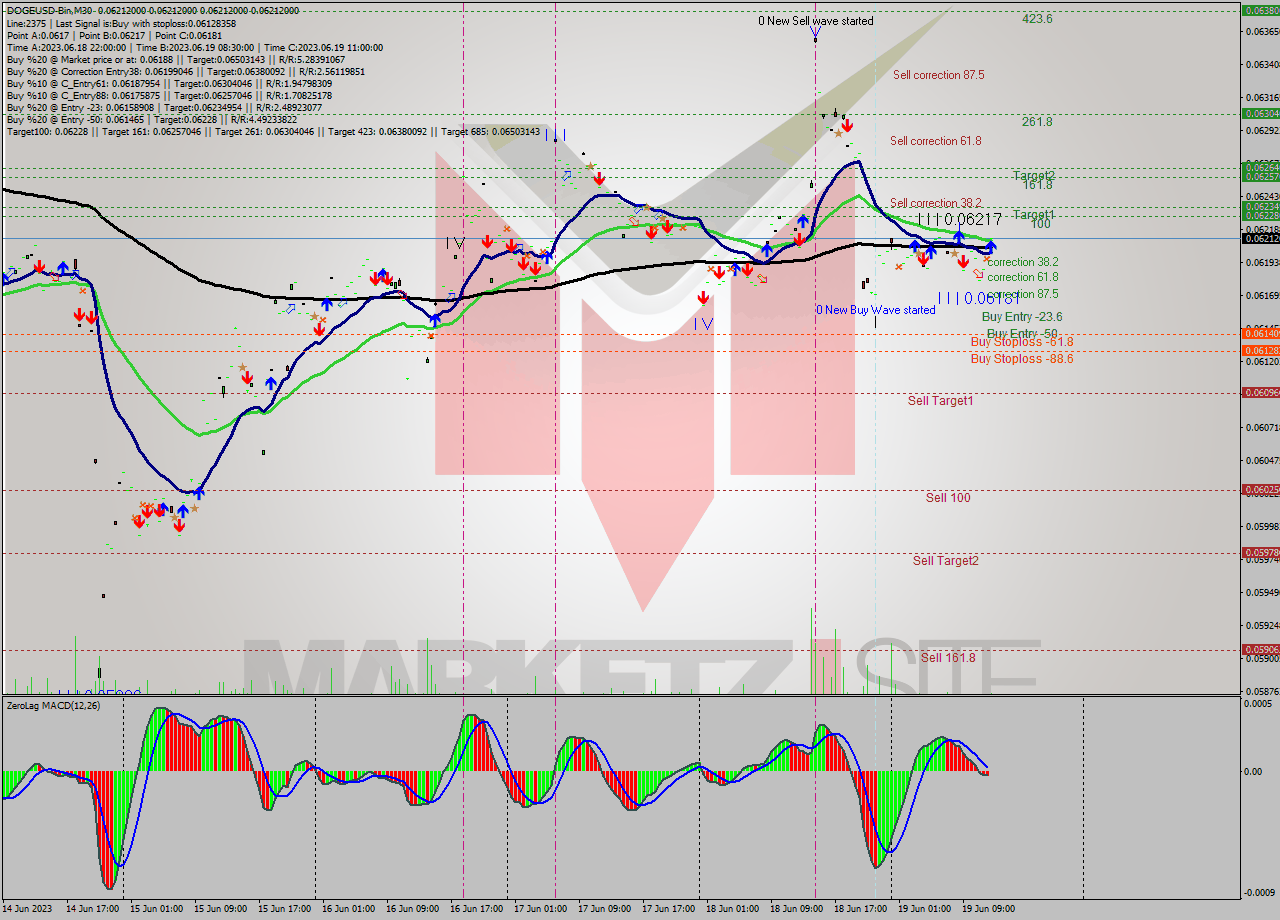Click the 'Buy %20 @ Market price' line
The width and height of the screenshot is (1280, 920).
point(175,59)
